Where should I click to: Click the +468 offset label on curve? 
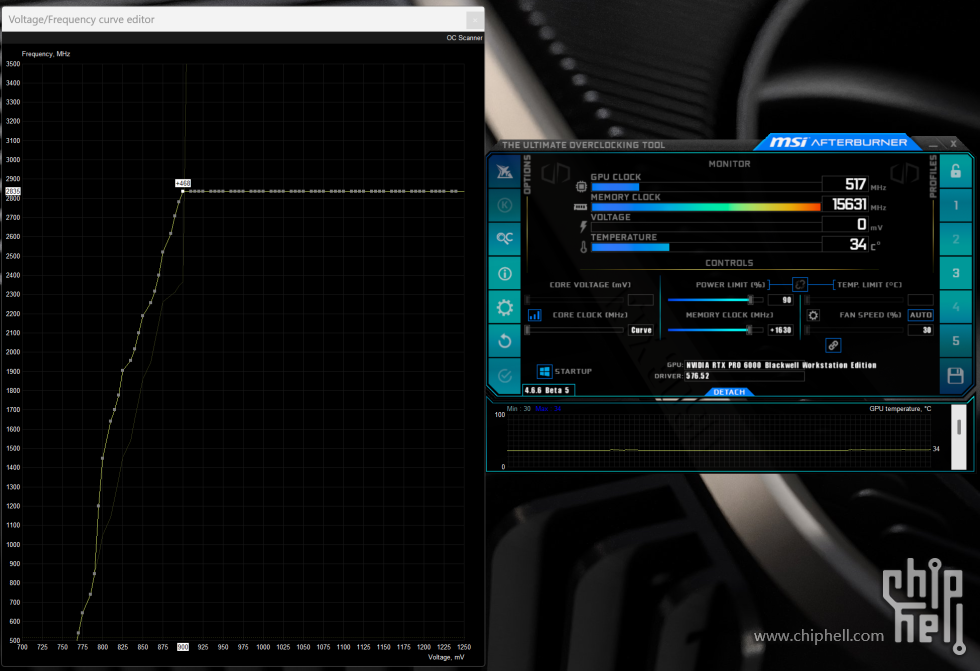coord(182,183)
